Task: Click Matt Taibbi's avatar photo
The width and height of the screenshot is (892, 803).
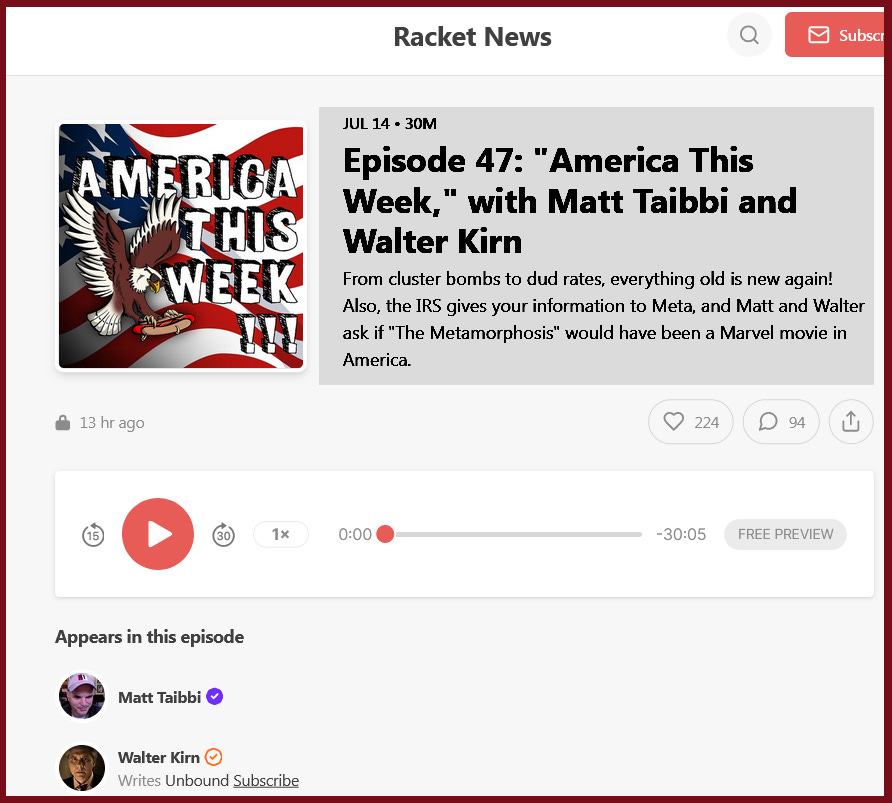Action: [x=82, y=696]
